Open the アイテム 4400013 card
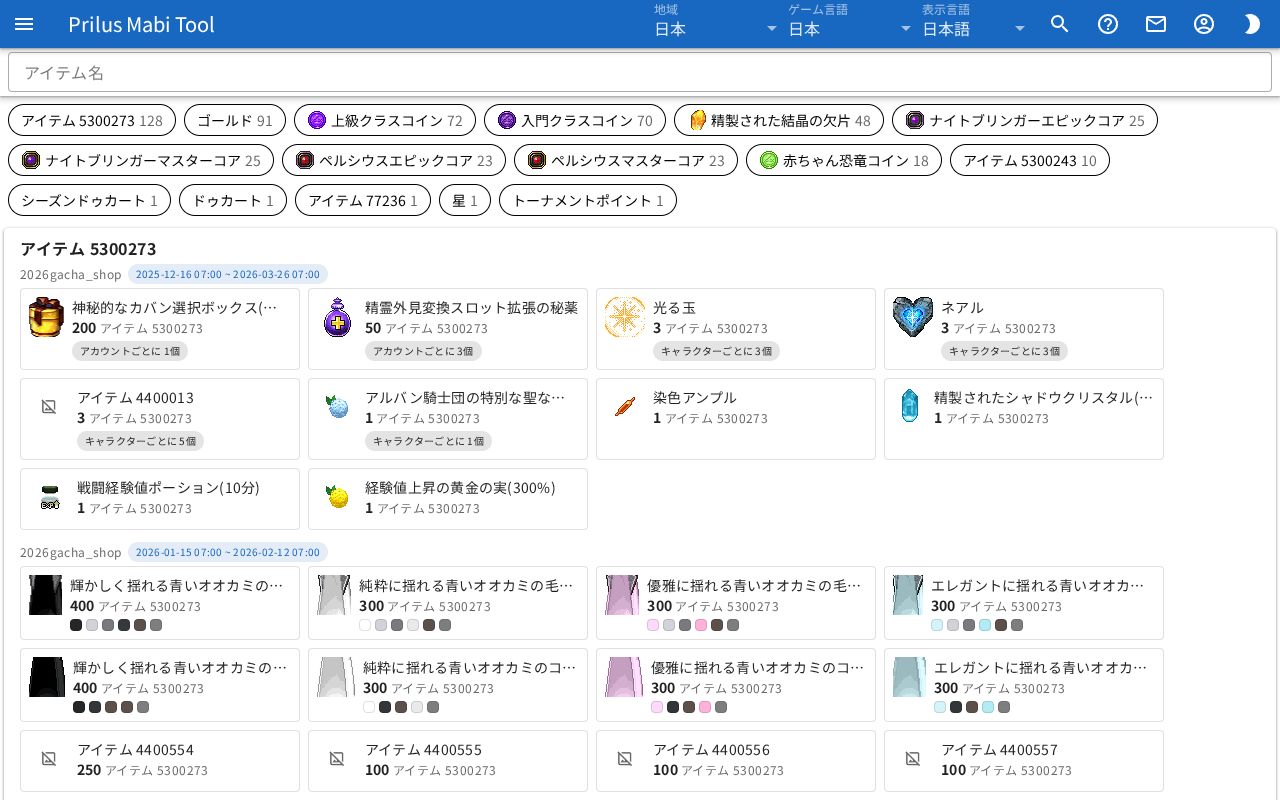This screenshot has width=1280, height=800. tap(160, 419)
